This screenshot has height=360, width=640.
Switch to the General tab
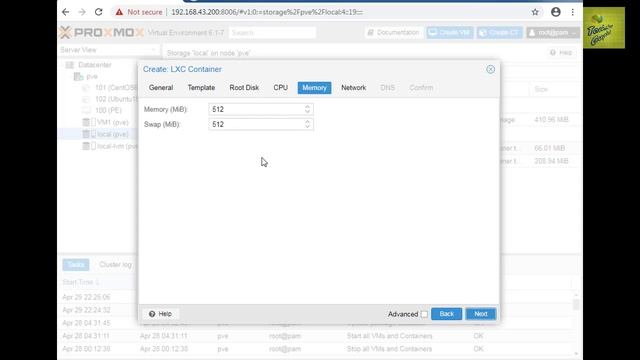click(161, 88)
